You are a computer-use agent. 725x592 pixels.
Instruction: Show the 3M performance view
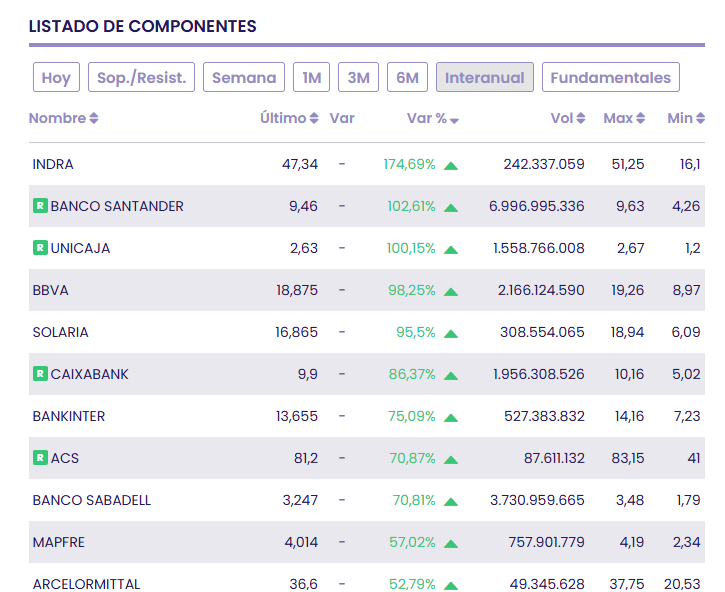[x=358, y=77]
